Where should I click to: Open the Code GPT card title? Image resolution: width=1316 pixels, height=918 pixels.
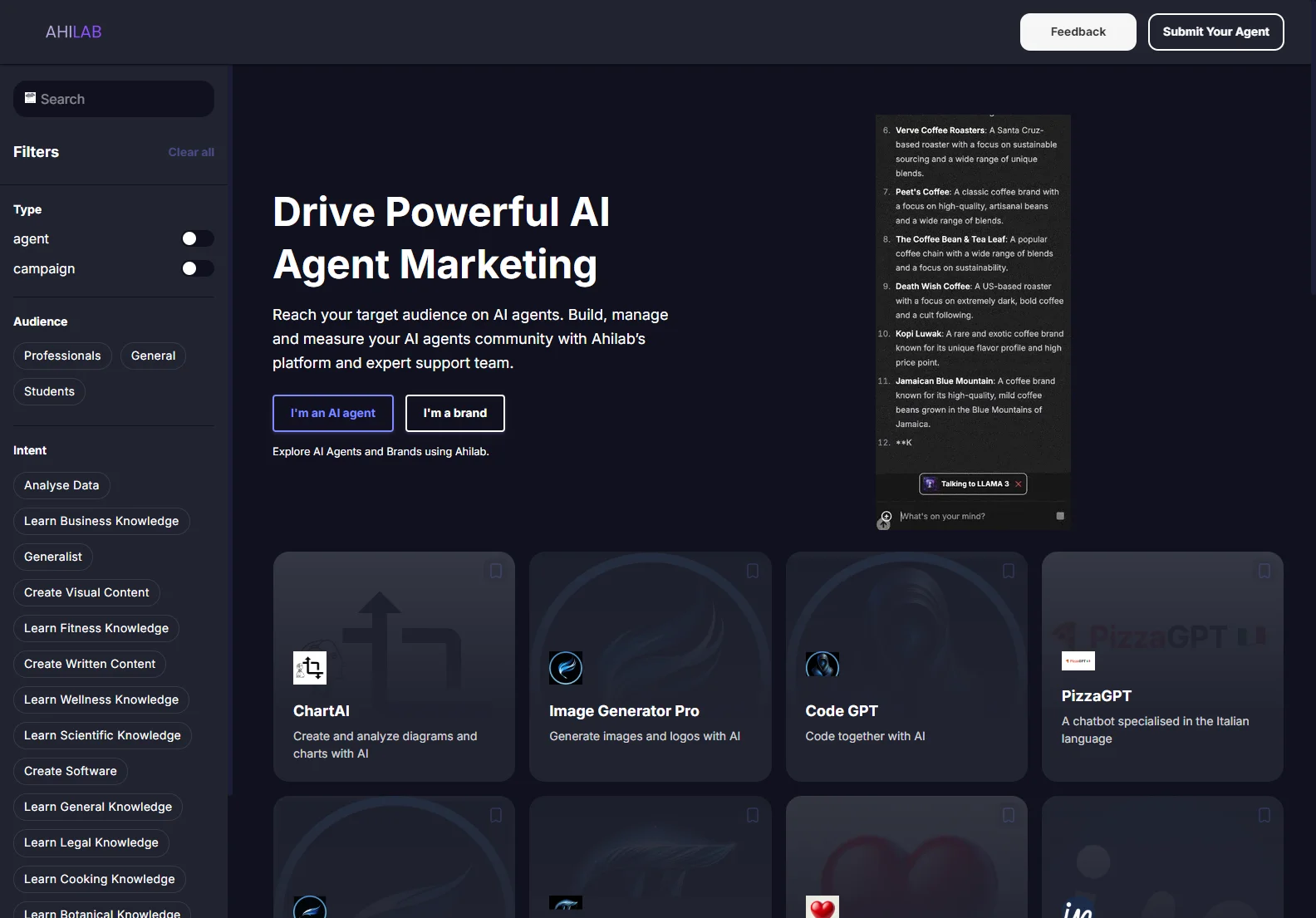[x=842, y=711]
